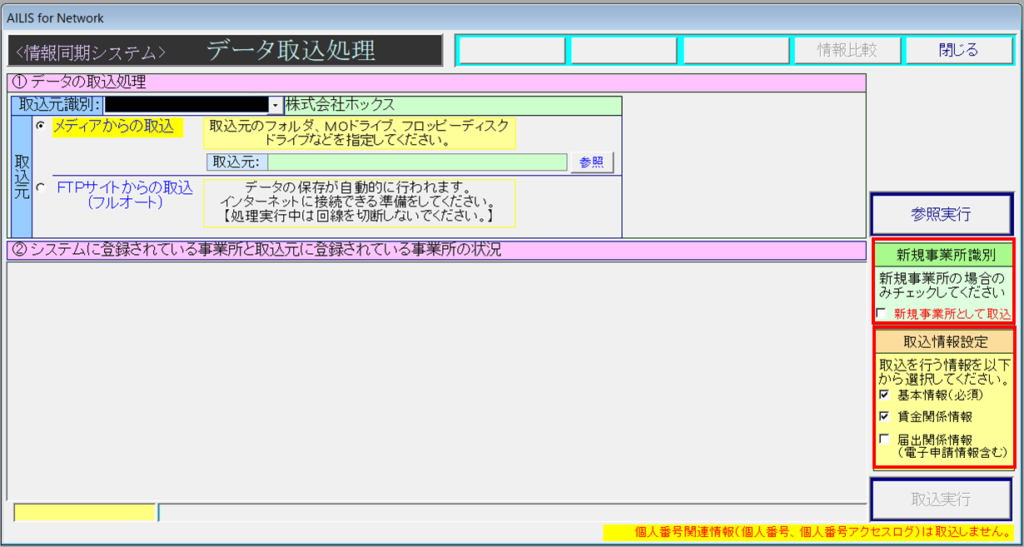Click the 新規事業所識別 green header

(x=941, y=255)
